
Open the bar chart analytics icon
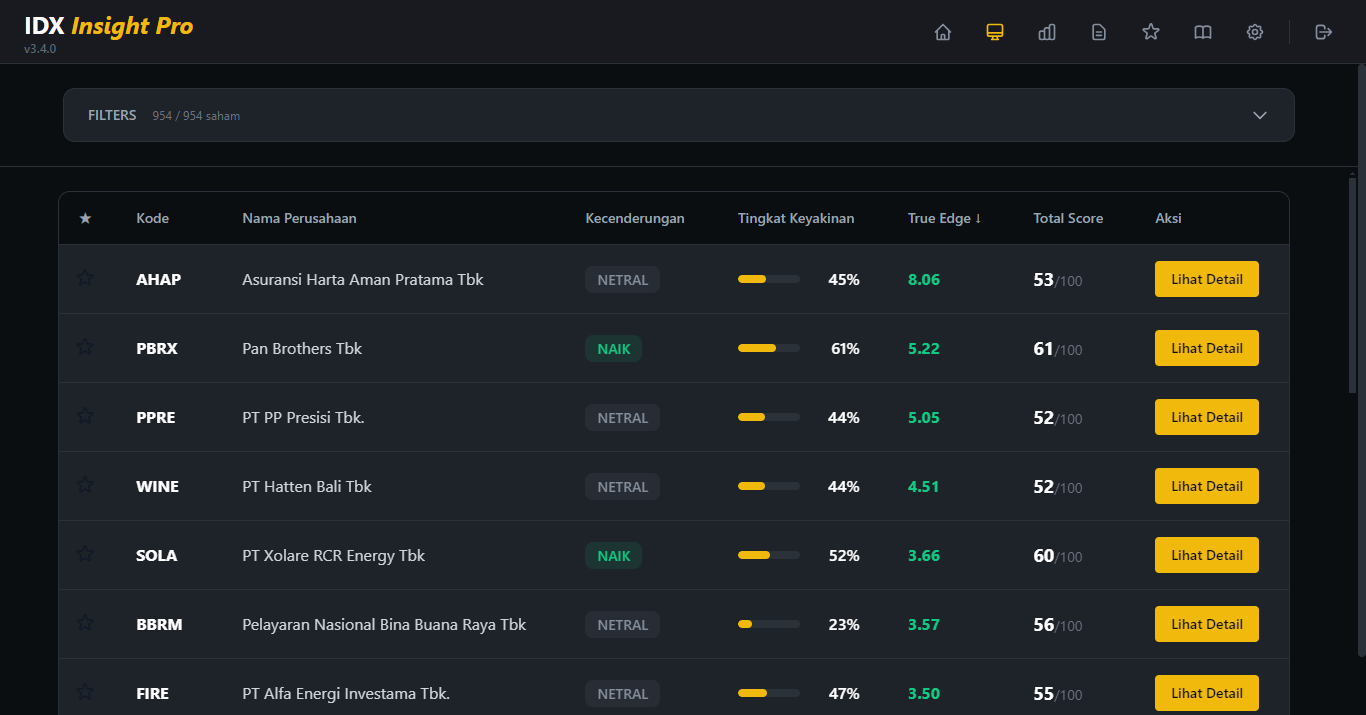1047,32
